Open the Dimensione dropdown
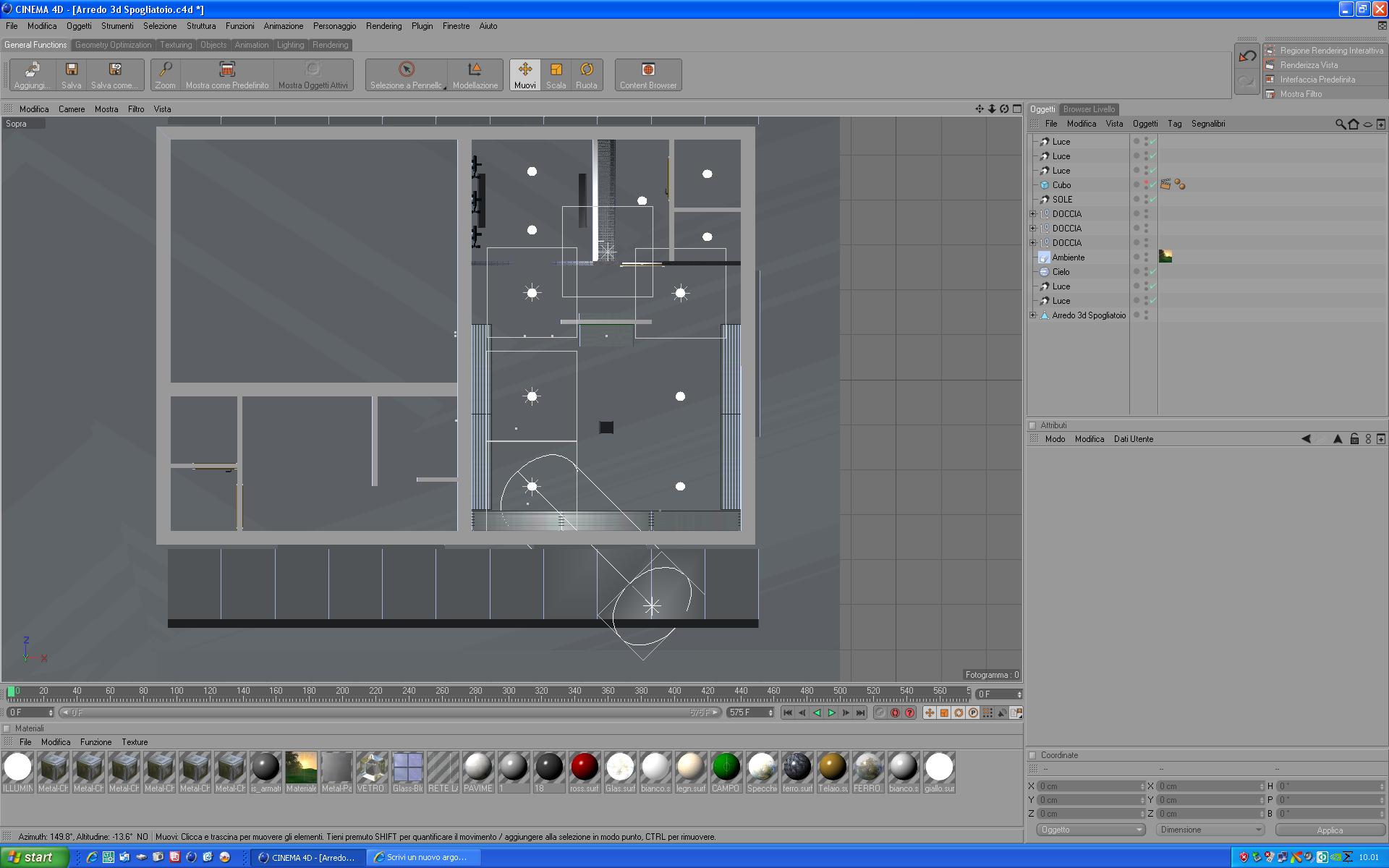This screenshot has height=868, width=1389. point(1210,830)
